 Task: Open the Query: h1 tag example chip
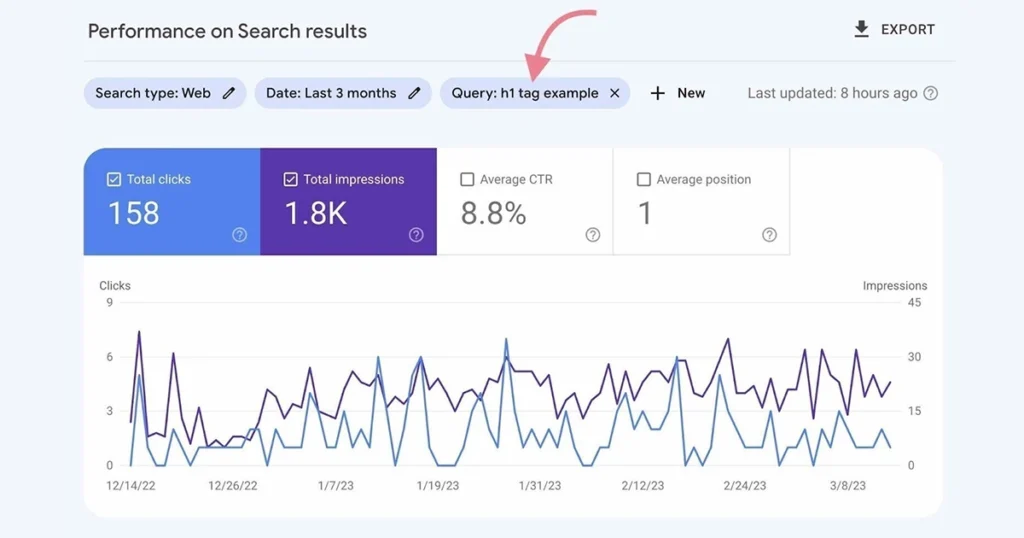pos(534,93)
